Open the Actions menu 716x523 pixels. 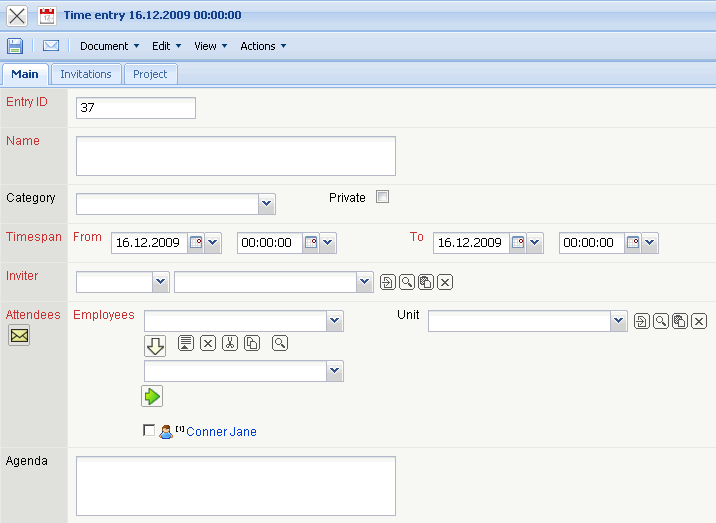point(263,46)
